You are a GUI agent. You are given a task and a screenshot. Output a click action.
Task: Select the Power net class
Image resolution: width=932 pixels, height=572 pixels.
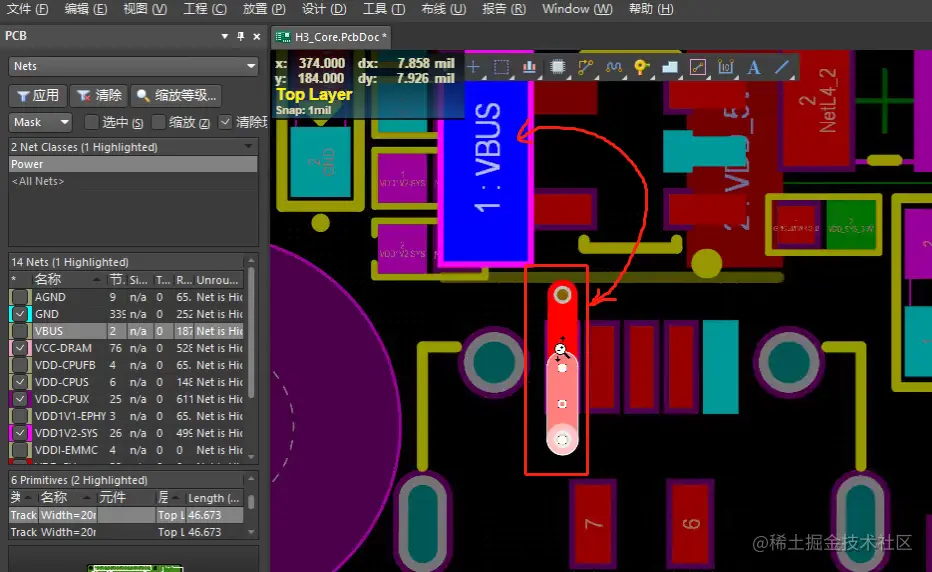(133, 164)
